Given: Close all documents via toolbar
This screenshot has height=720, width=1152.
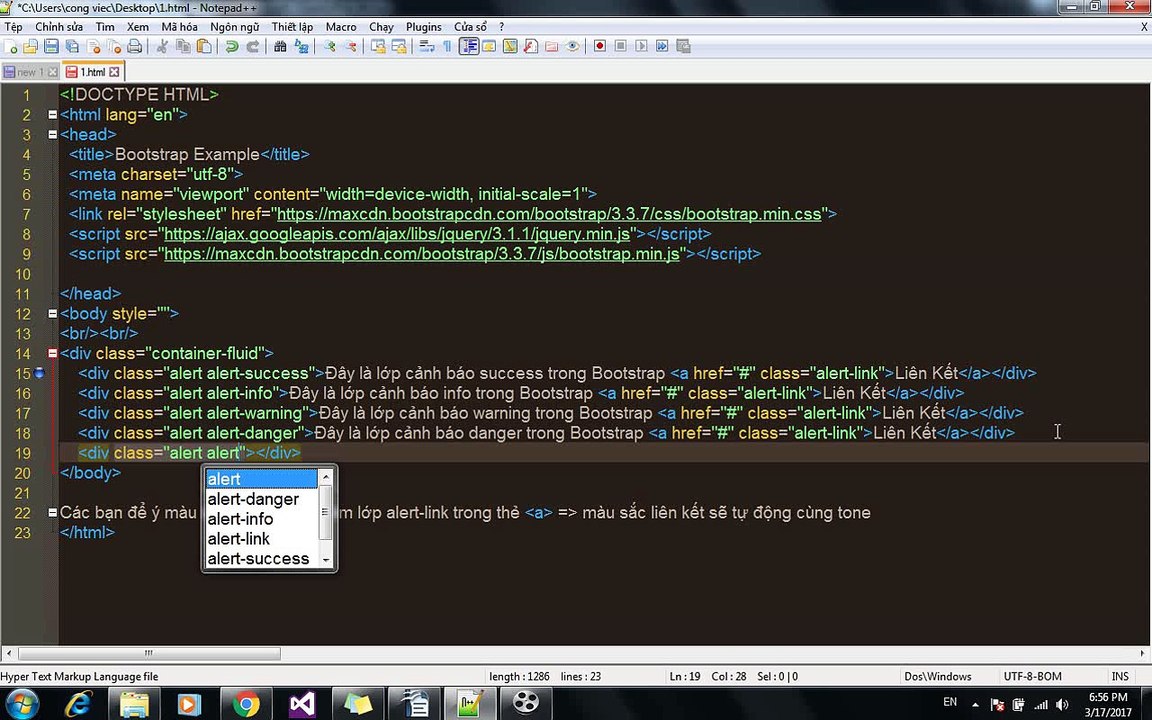Looking at the screenshot, I should [114, 46].
